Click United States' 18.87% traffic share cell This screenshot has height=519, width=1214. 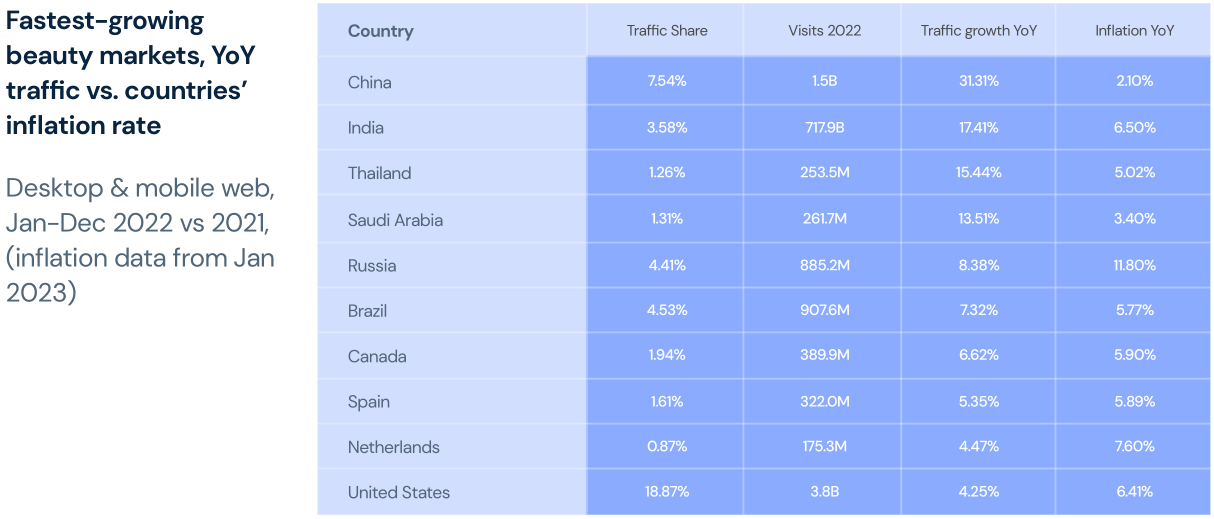(x=666, y=492)
